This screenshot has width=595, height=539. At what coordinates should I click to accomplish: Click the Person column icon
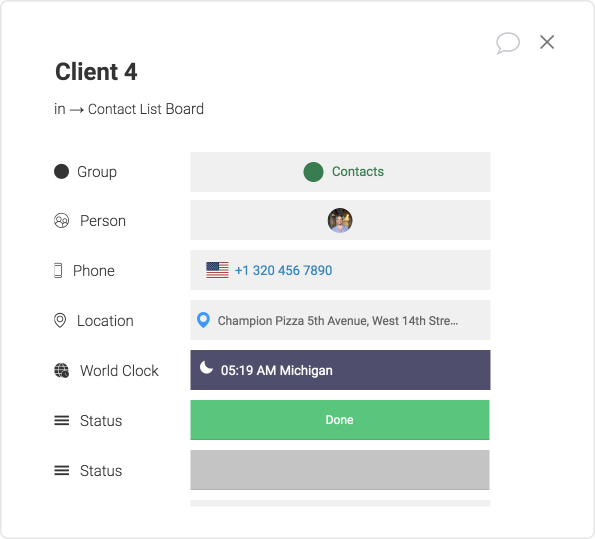pyautogui.click(x=61, y=221)
